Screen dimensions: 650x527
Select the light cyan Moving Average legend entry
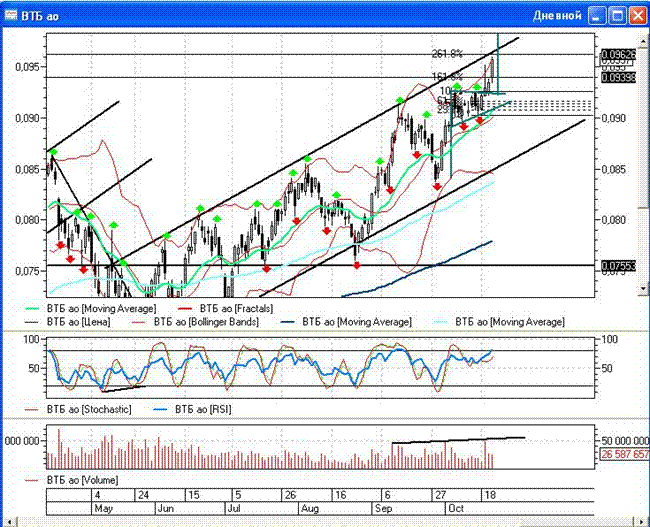(499, 322)
